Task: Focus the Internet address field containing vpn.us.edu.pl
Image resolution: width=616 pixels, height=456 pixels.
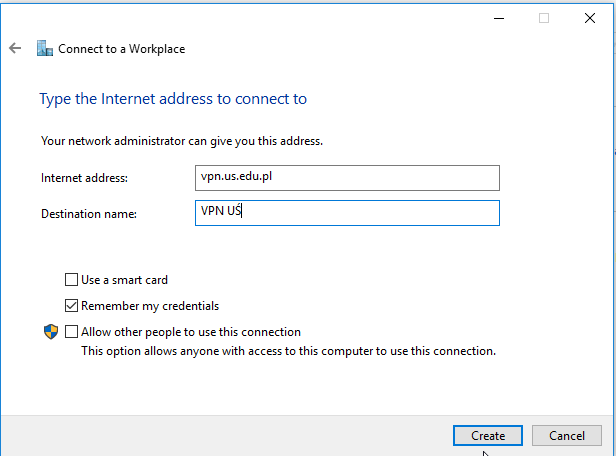Action: tap(347, 178)
